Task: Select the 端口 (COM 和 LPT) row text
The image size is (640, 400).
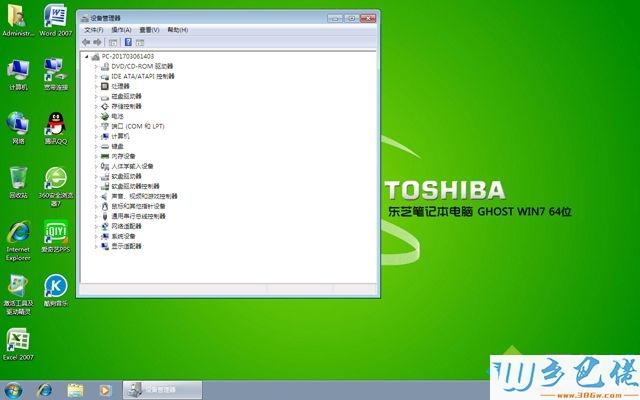Action: (138, 127)
